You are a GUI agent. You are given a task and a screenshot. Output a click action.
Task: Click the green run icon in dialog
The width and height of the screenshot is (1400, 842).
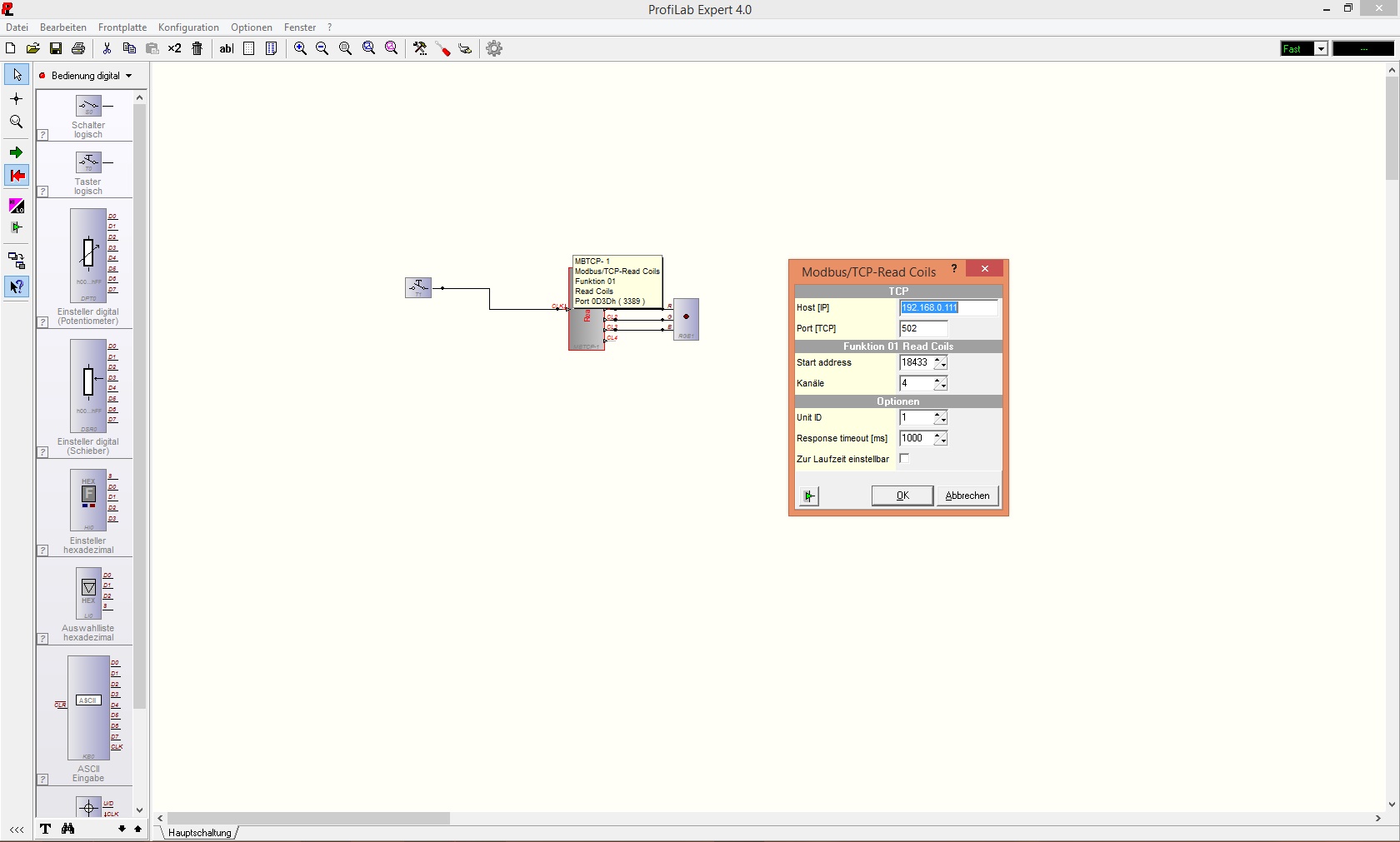coord(809,496)
